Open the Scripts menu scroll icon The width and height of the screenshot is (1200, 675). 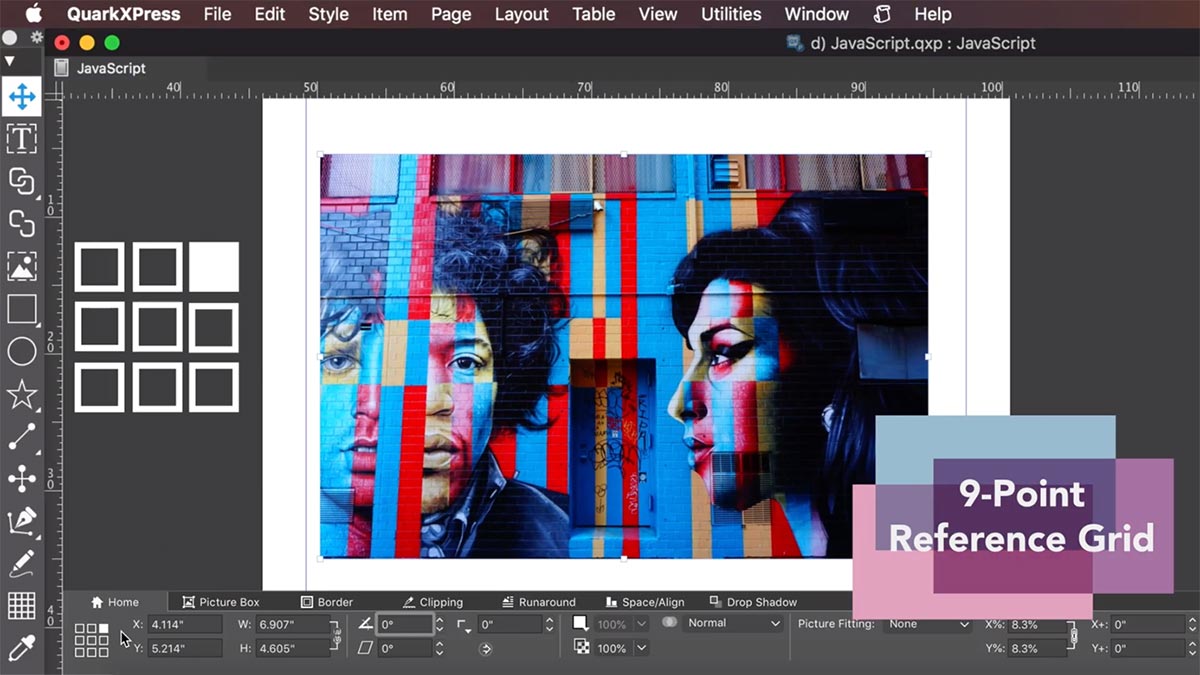[x=881, y=14]
